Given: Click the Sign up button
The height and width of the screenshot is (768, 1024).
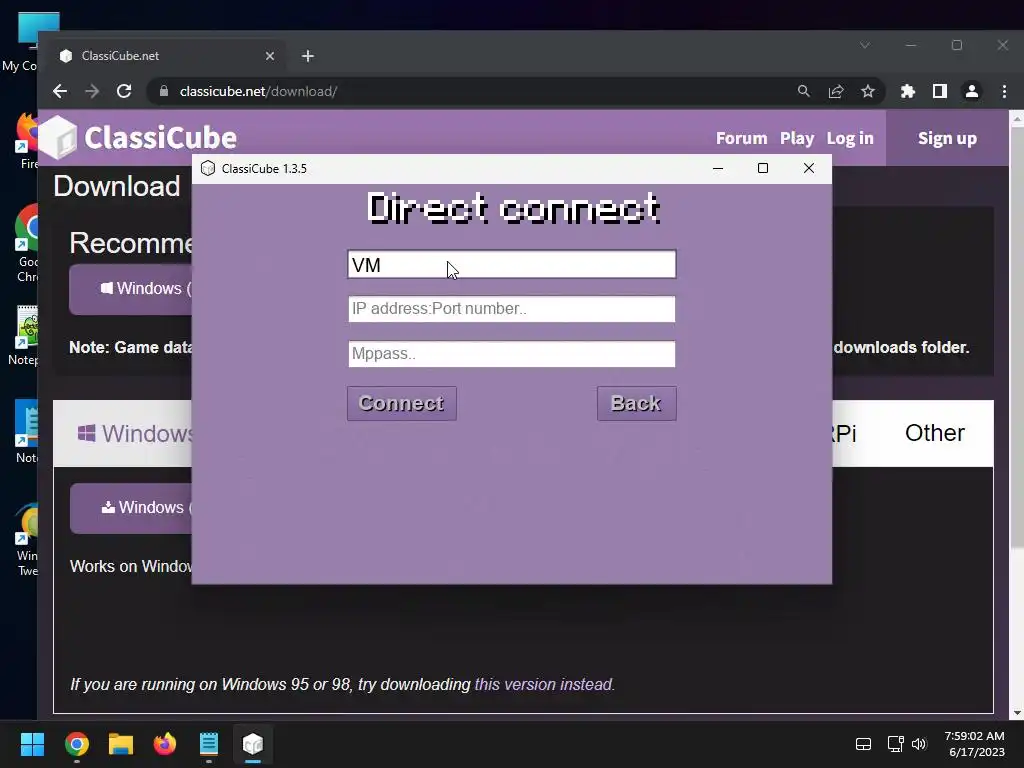Looking at the screenshot, I should (x=947, y=138).
